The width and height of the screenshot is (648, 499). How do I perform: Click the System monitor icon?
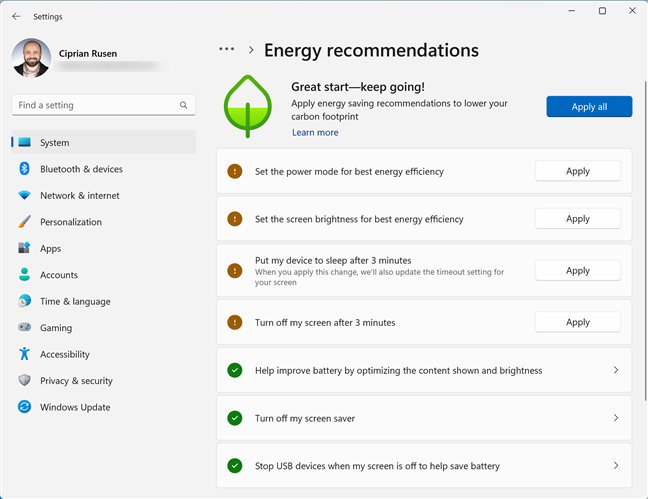tap(24, 142)
